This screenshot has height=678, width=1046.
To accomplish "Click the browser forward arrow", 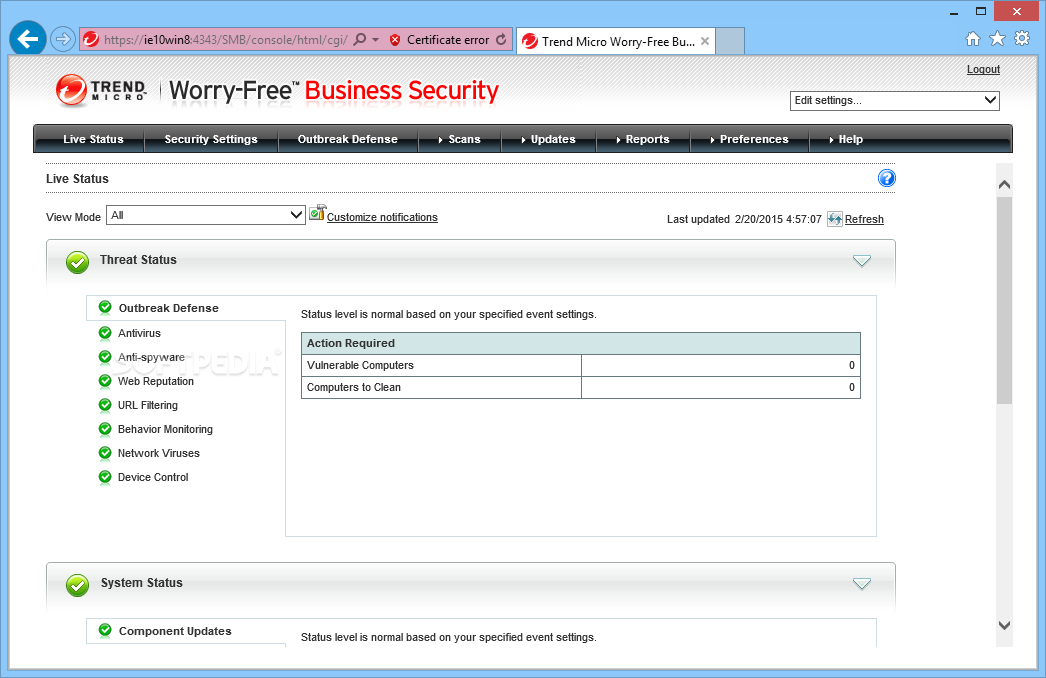I will pyautogui.click(x=63, y=39).
